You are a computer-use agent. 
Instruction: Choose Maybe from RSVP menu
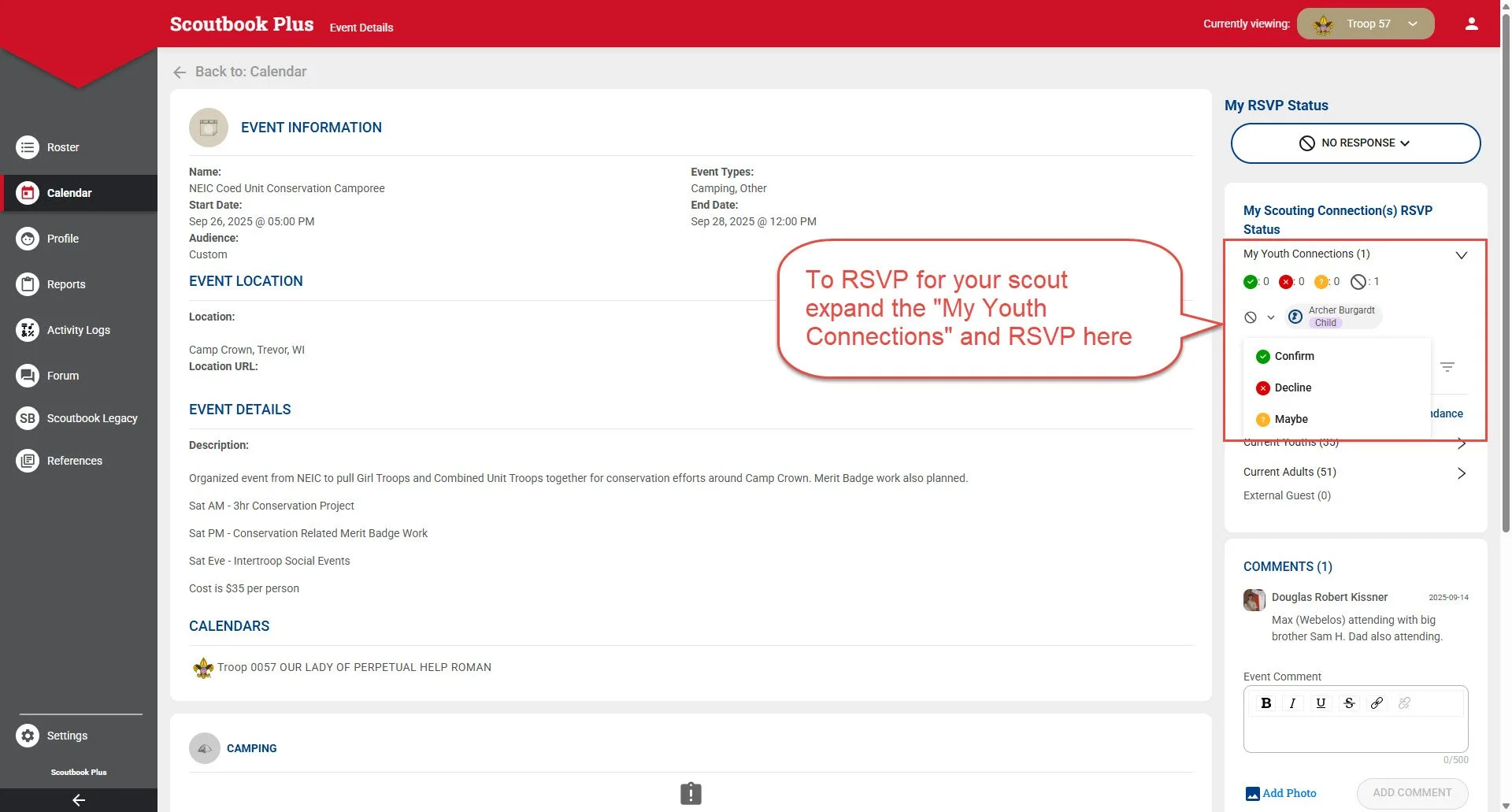[x=1336, y=419]
